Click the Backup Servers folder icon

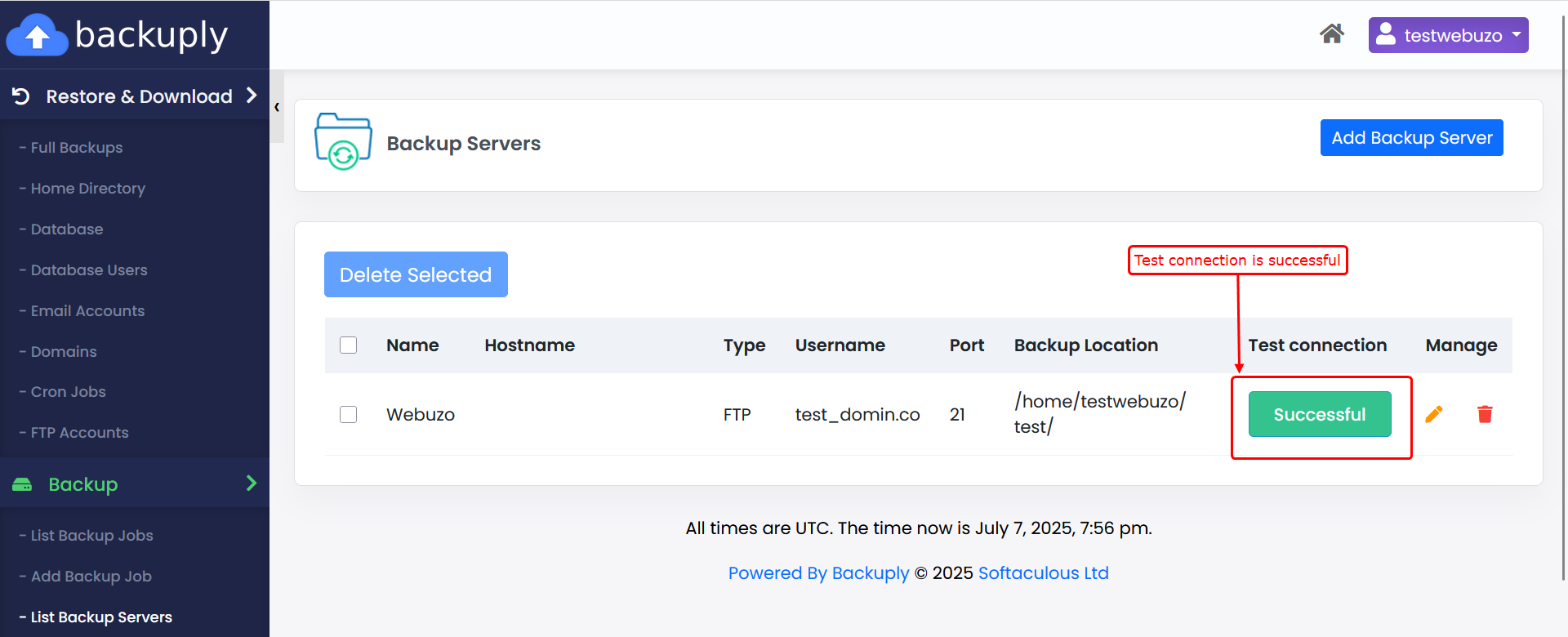point(343,142)
